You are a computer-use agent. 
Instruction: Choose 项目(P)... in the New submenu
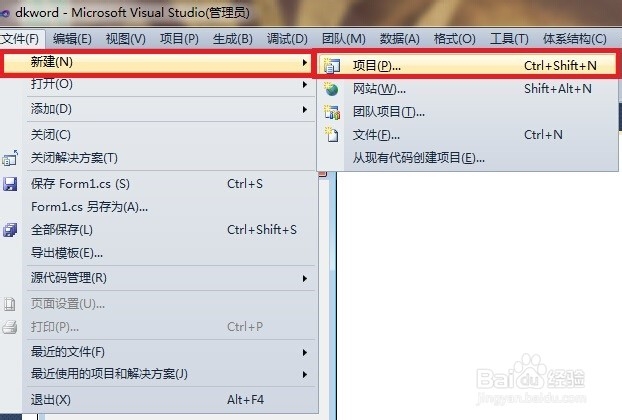(466, 65)
